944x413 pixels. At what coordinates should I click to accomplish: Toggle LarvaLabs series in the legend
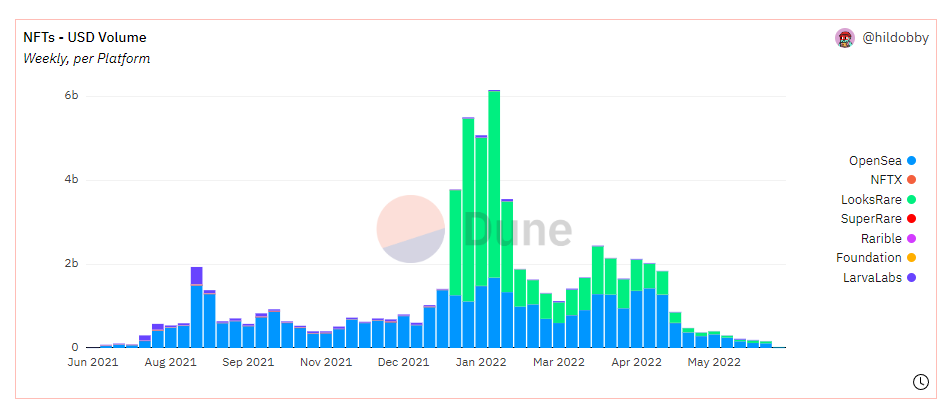click(879, 278)
